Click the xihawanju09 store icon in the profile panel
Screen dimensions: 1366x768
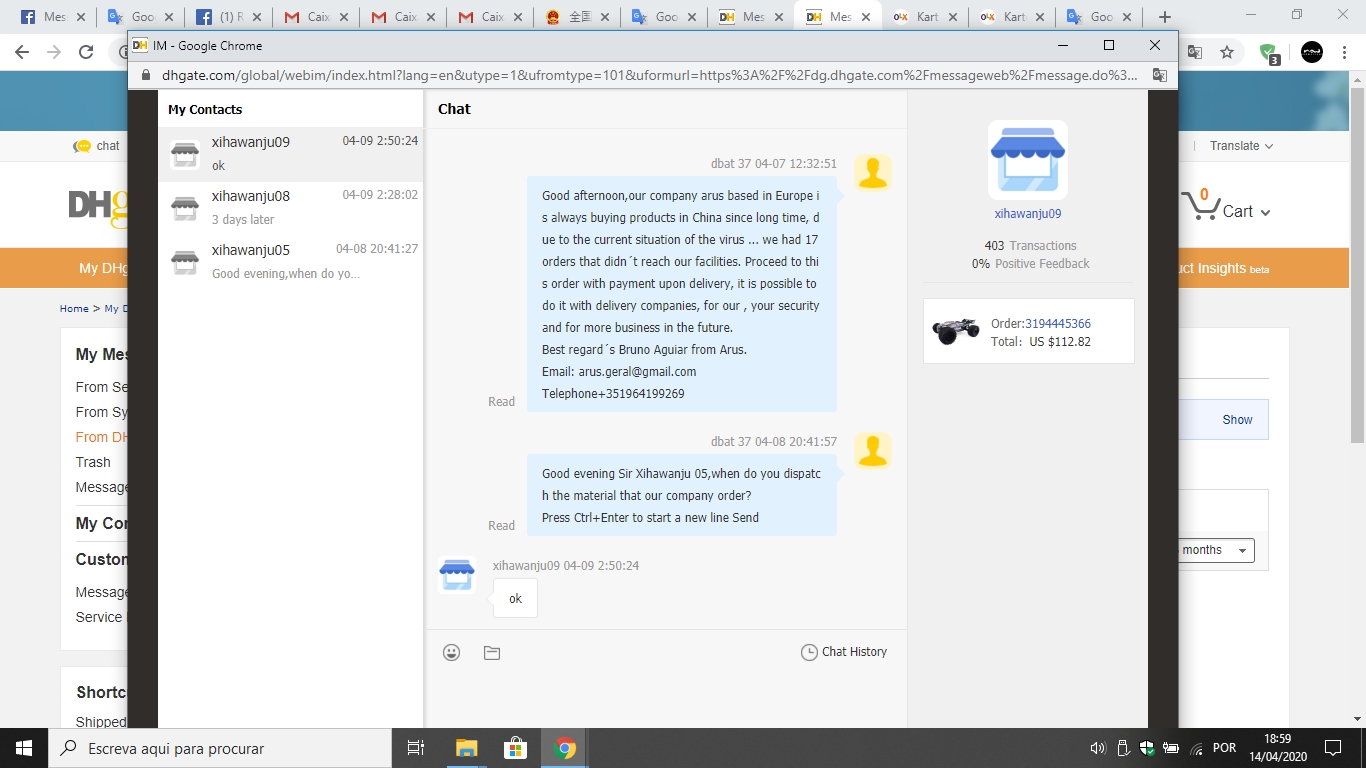[x=1027, y=159]
